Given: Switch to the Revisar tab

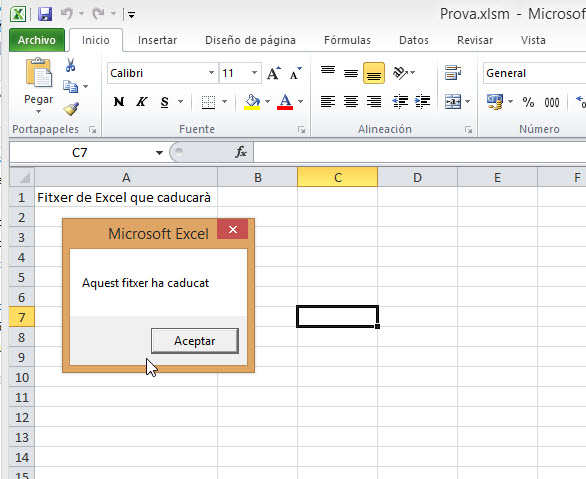Looking at the screenshot, I should [475, 40].
